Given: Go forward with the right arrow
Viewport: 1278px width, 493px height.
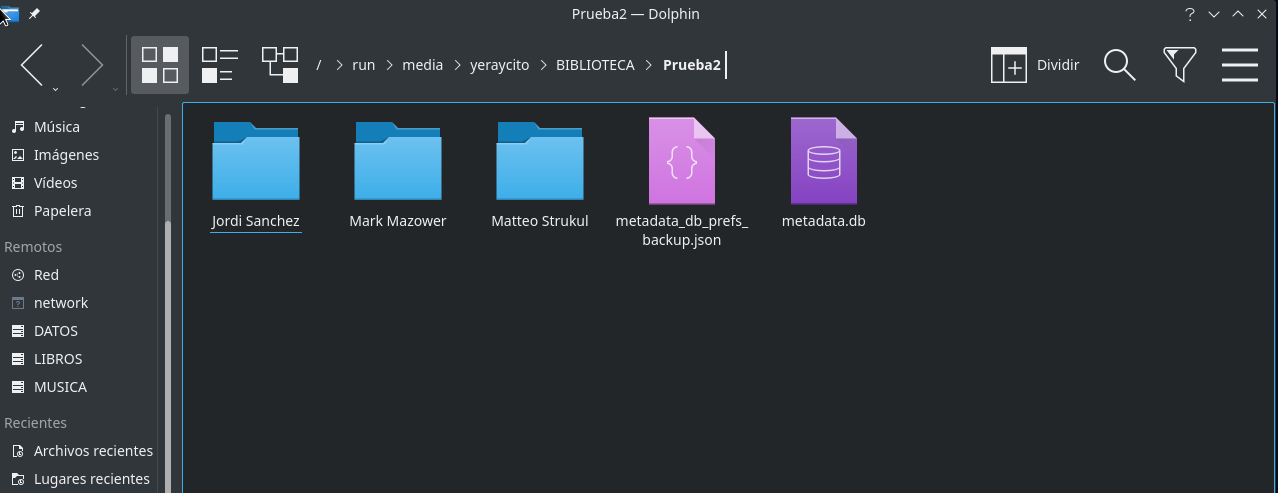Looking at the screenshot, I should (x=92, y=65).
